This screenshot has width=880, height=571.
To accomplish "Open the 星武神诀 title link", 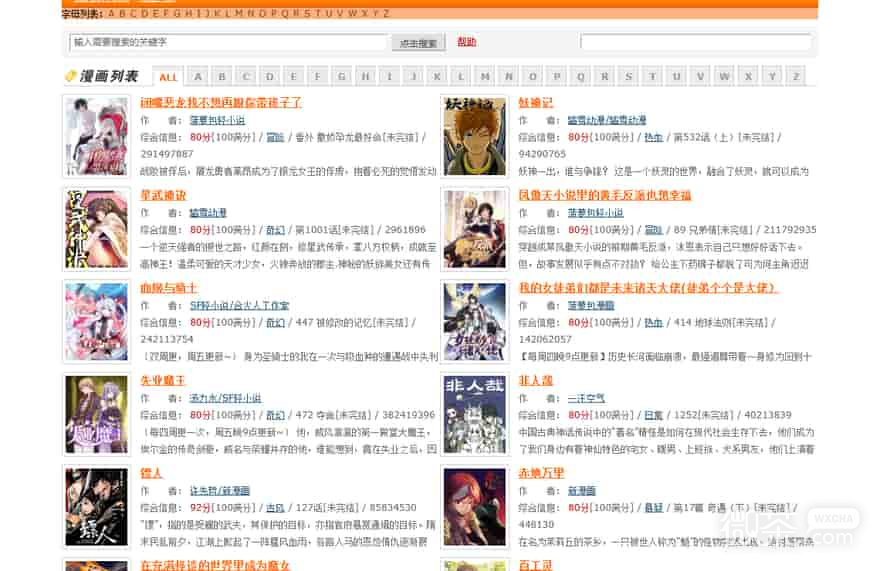I will 163,195.
